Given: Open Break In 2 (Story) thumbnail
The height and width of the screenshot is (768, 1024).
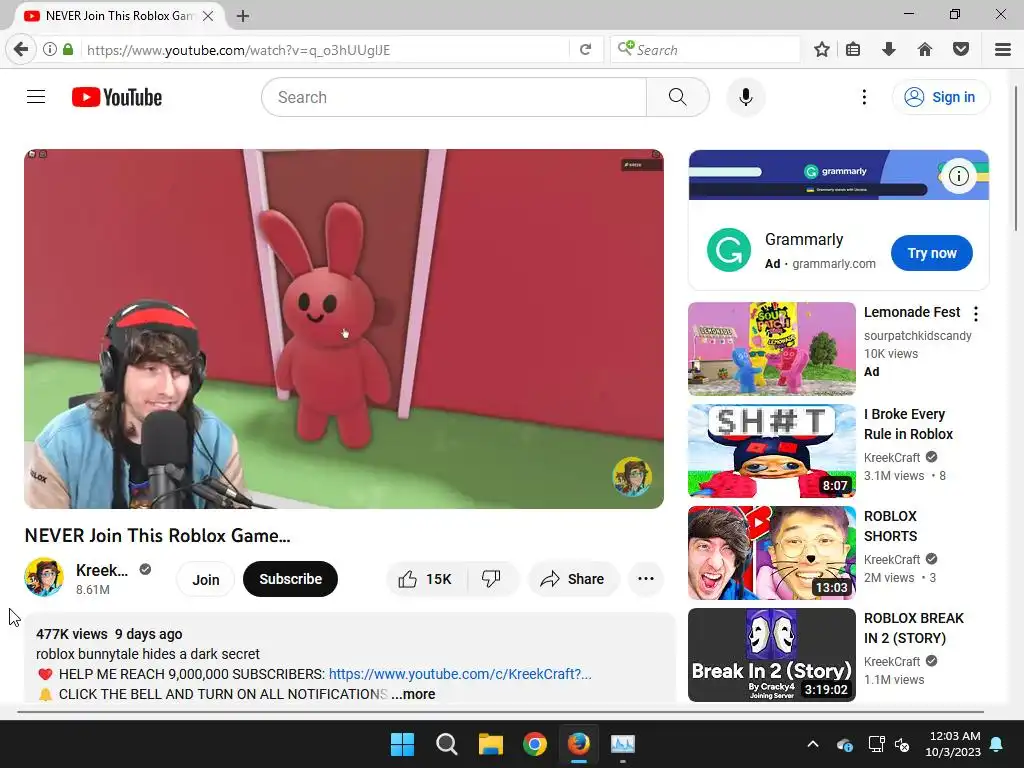Looking at the screenshot, I should click(x=771, y=655).
